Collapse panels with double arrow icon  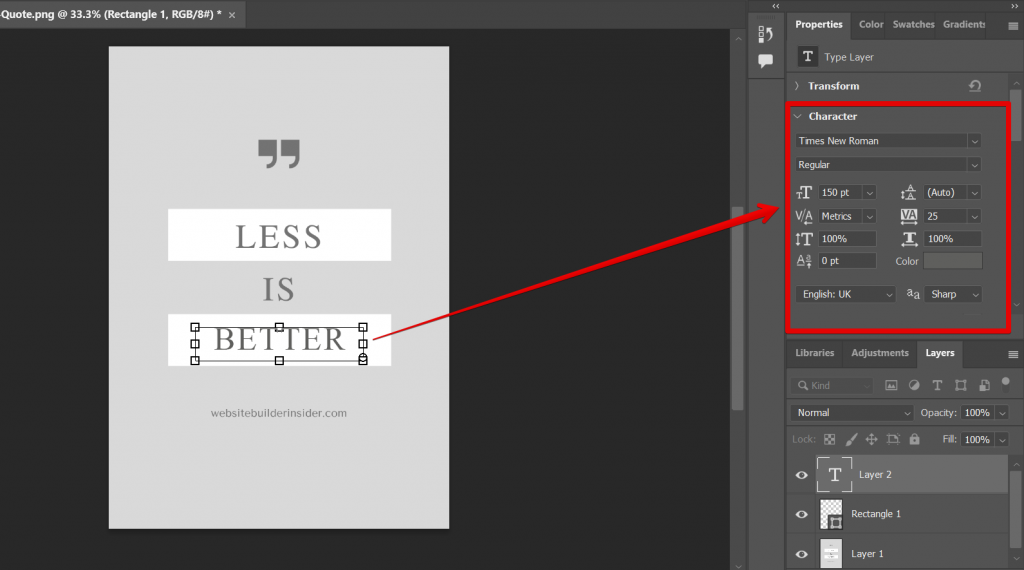click(x=1014, y=5)
